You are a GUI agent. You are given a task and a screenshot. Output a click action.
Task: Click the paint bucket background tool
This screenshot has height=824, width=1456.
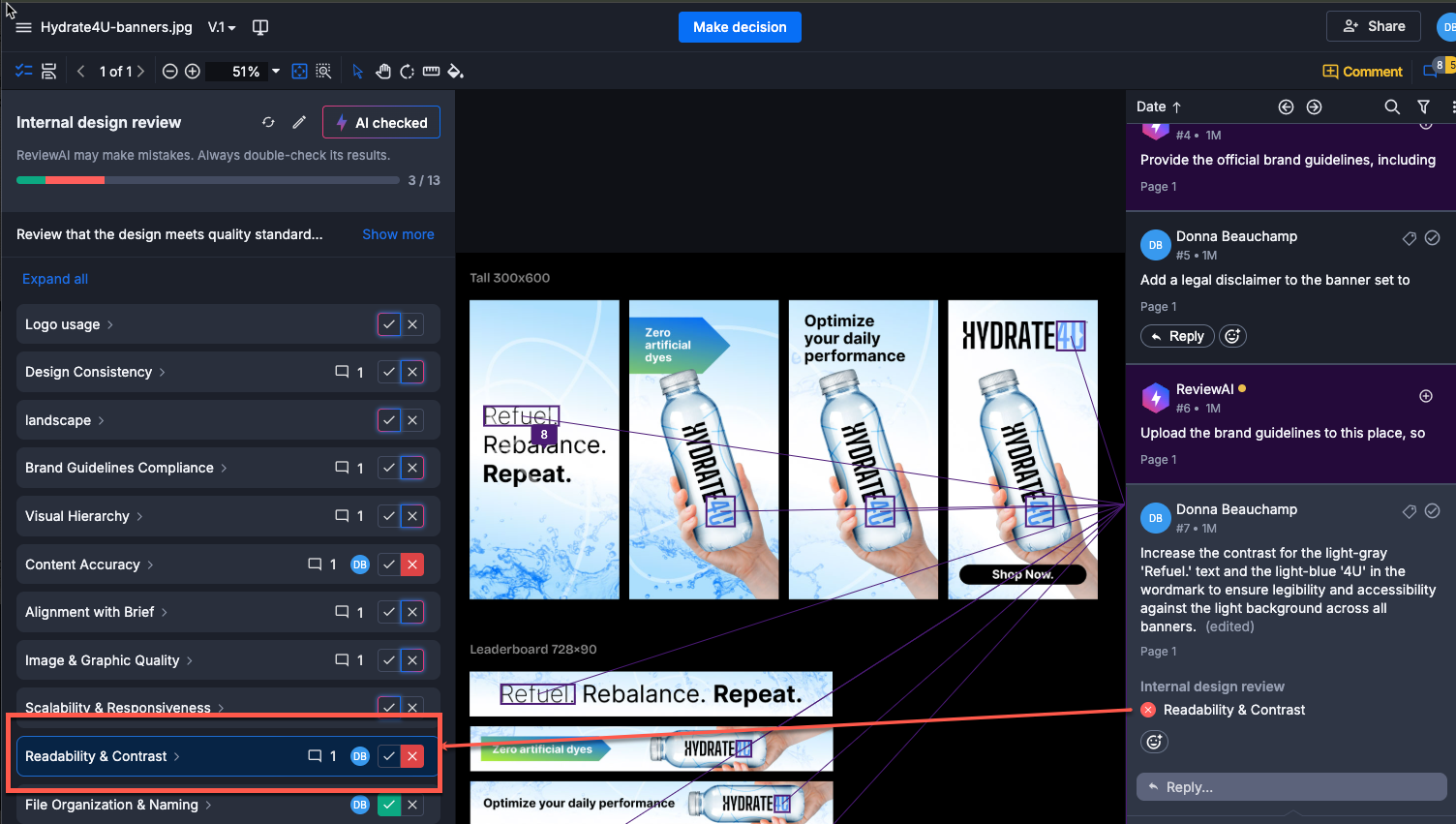click(x=456, y=72)
